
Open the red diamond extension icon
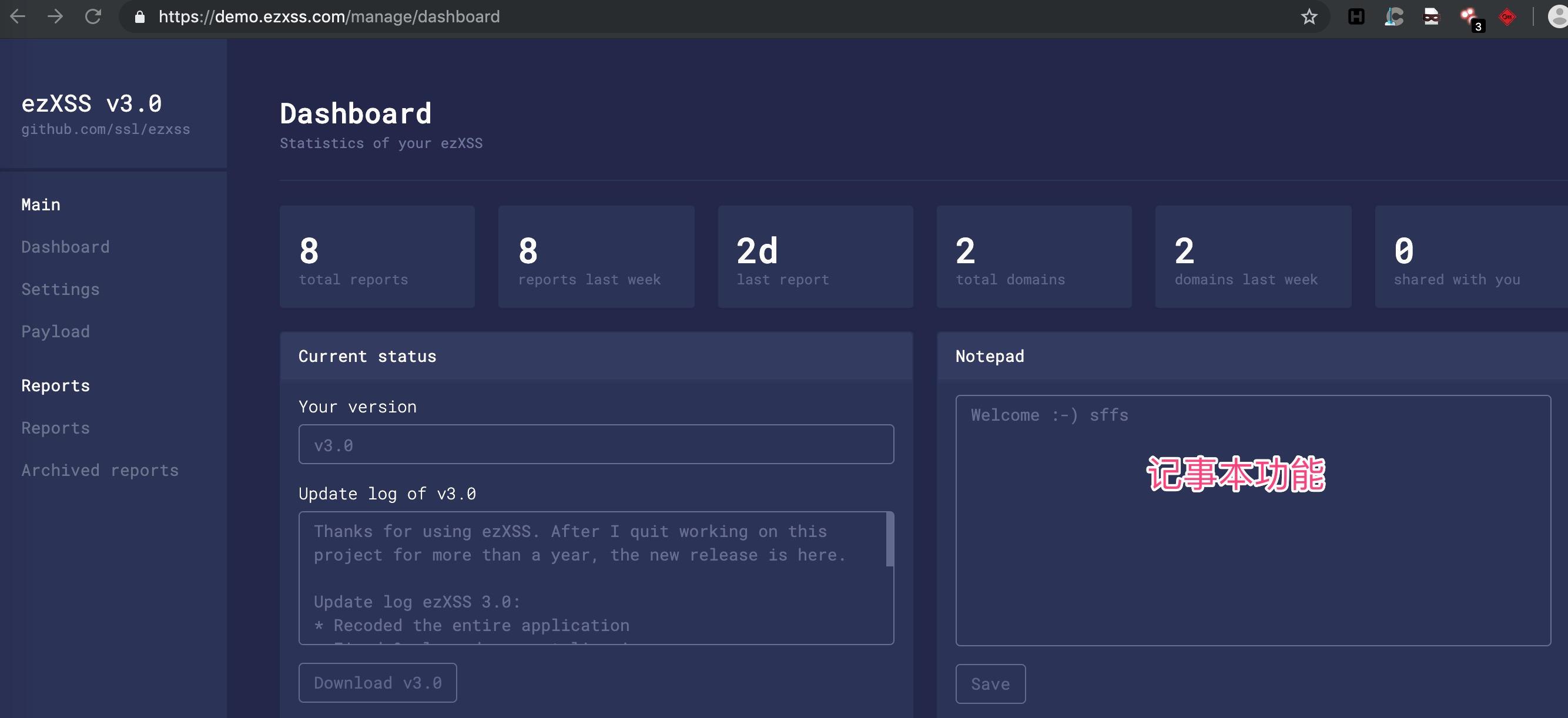click(x=1507, y=16)
